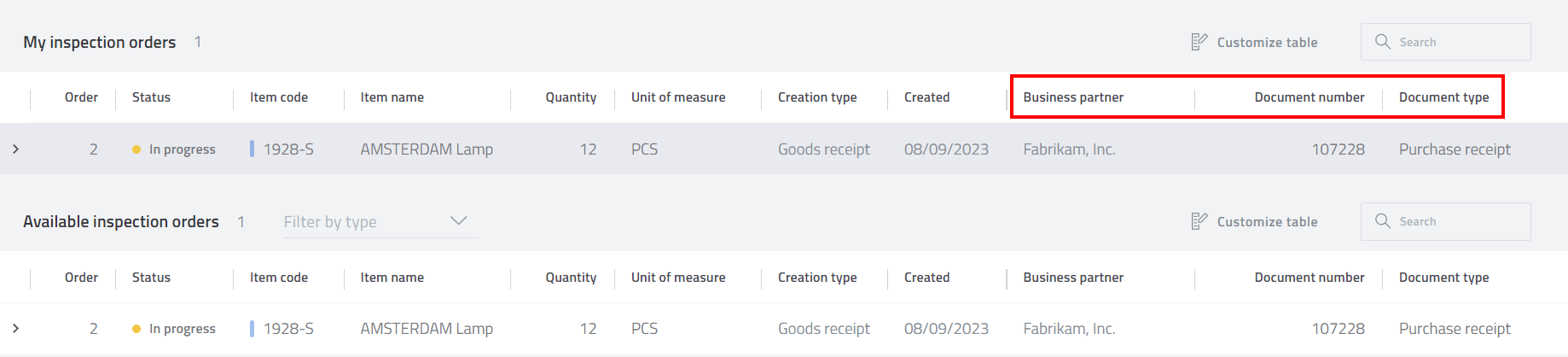Click Quantity header in My inspection orders
Screen dimensions: 1568x357
(x=571, y=97)
